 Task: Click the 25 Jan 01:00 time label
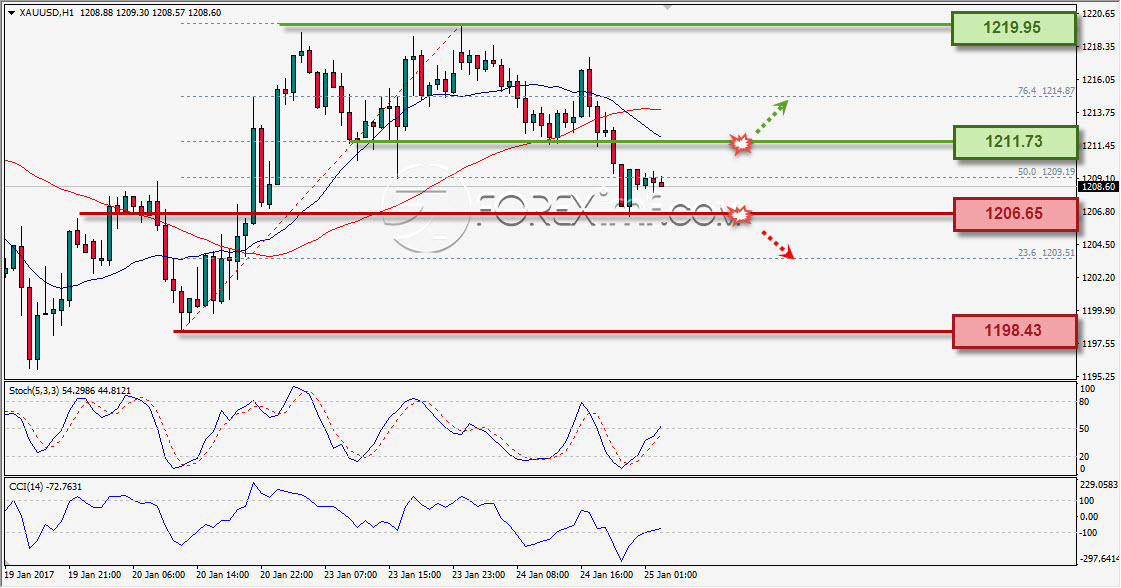click(x=670, y=574)
